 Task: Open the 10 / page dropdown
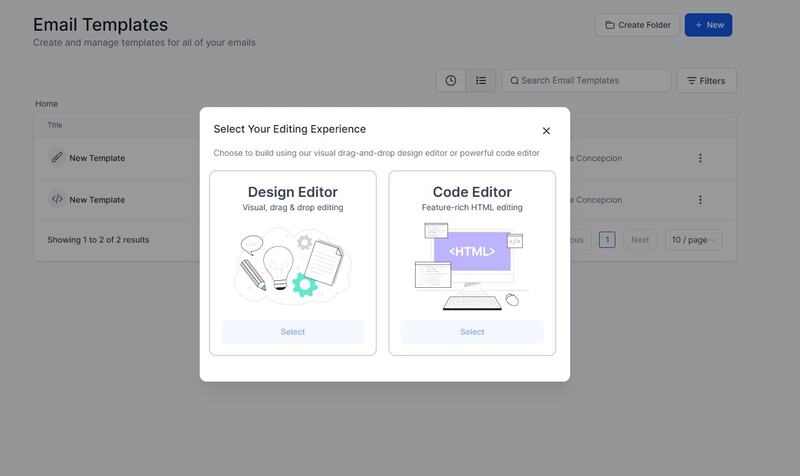693,240
